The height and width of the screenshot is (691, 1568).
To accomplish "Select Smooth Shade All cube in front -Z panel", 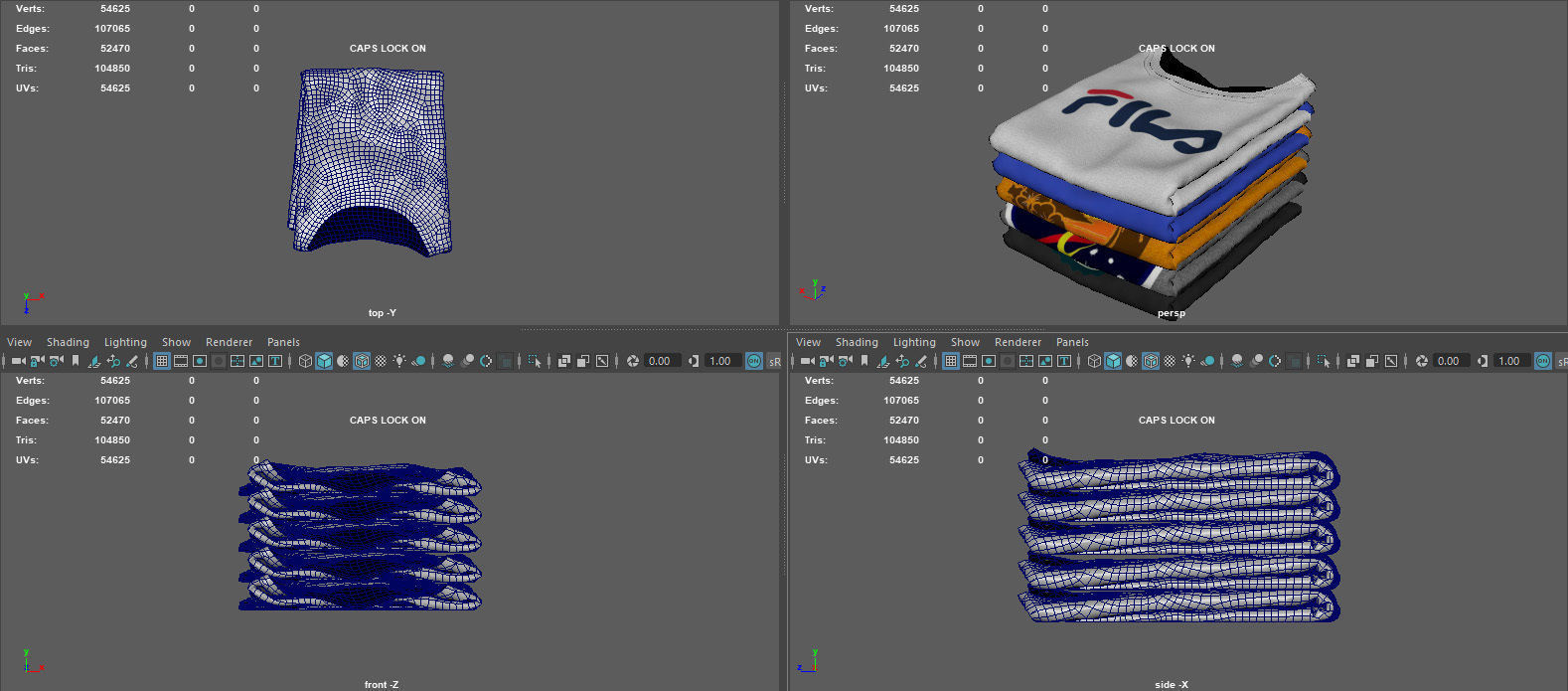I will coord(324,361).
